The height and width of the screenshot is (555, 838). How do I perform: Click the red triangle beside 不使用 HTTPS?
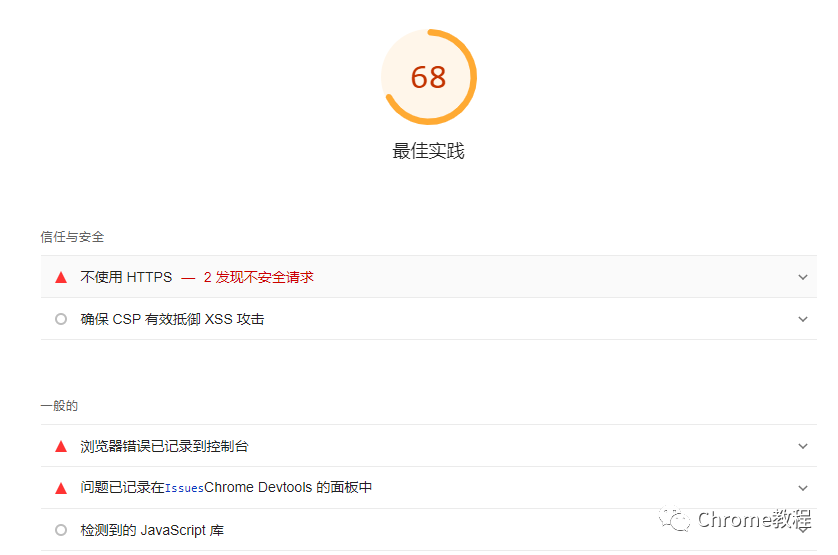coord(61,277)
